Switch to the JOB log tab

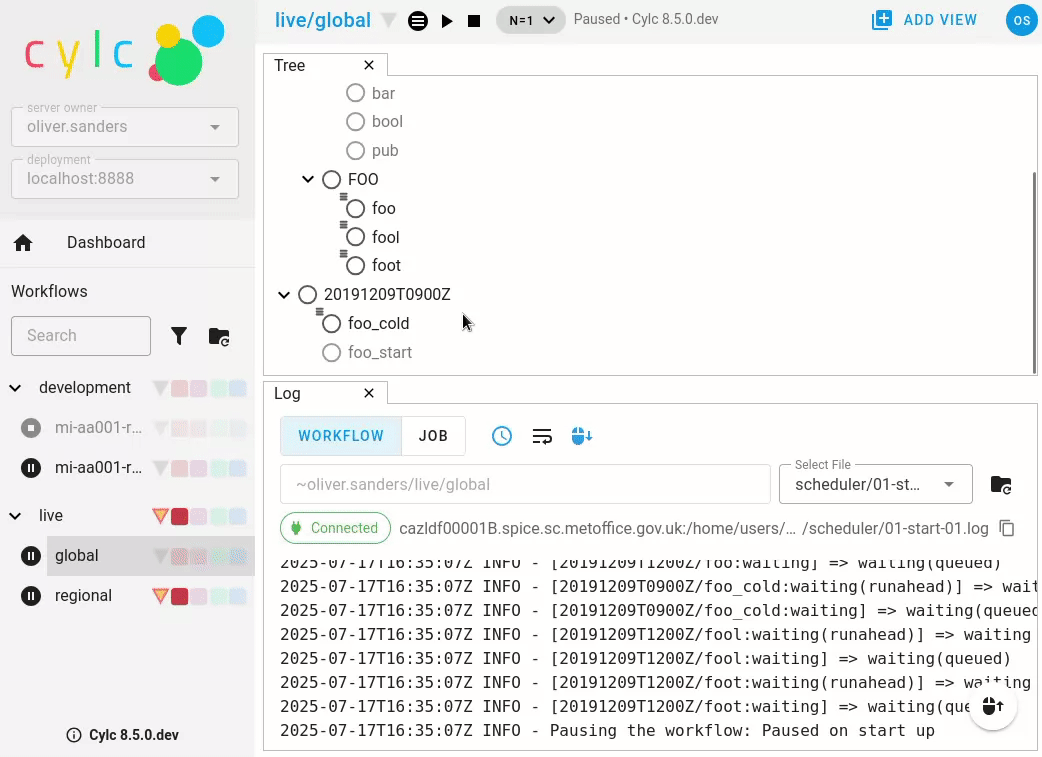pyautogui.click(x=433, y=436)
